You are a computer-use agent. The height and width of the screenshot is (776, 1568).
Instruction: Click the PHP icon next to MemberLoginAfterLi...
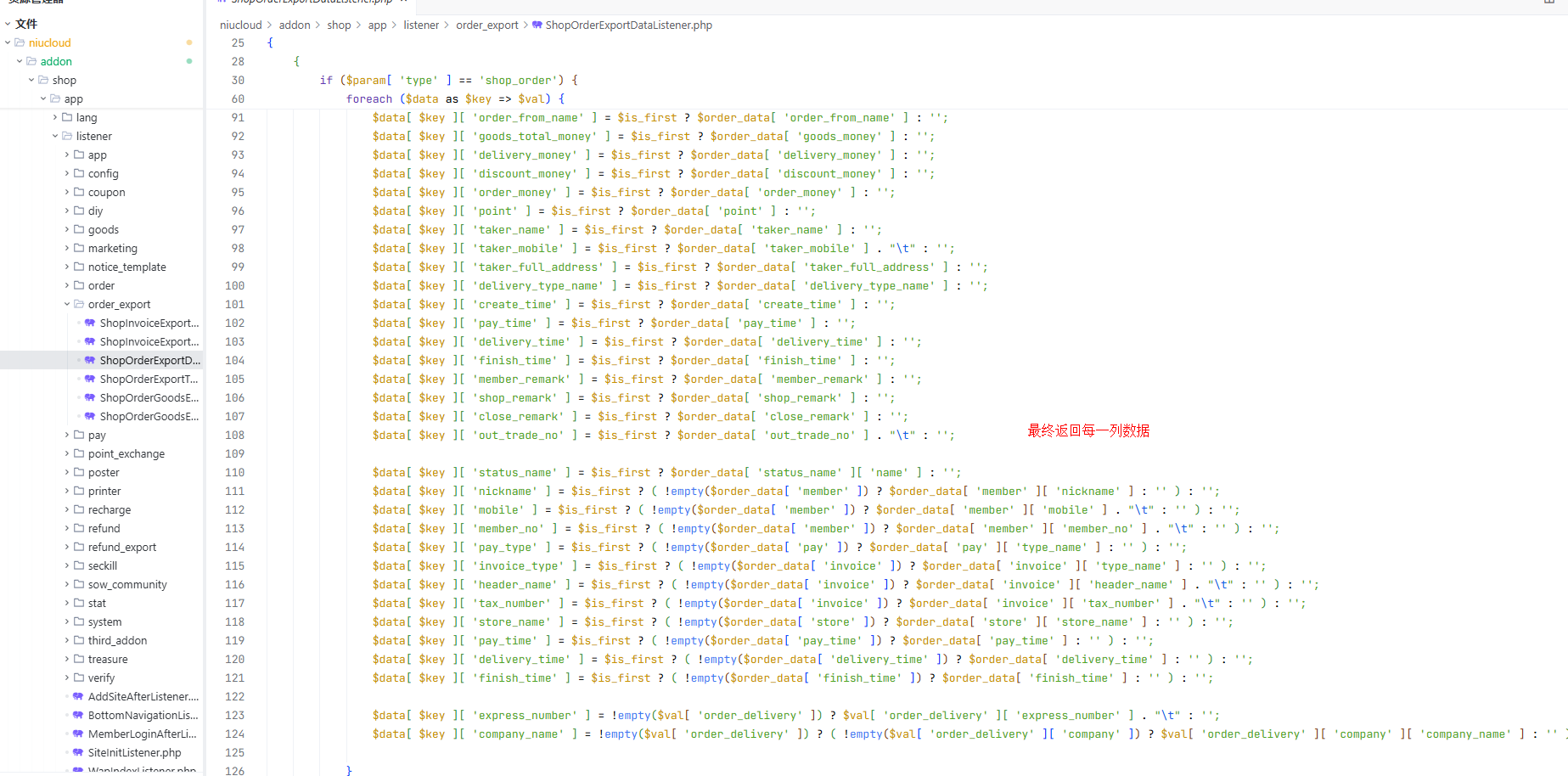(78, 734)
